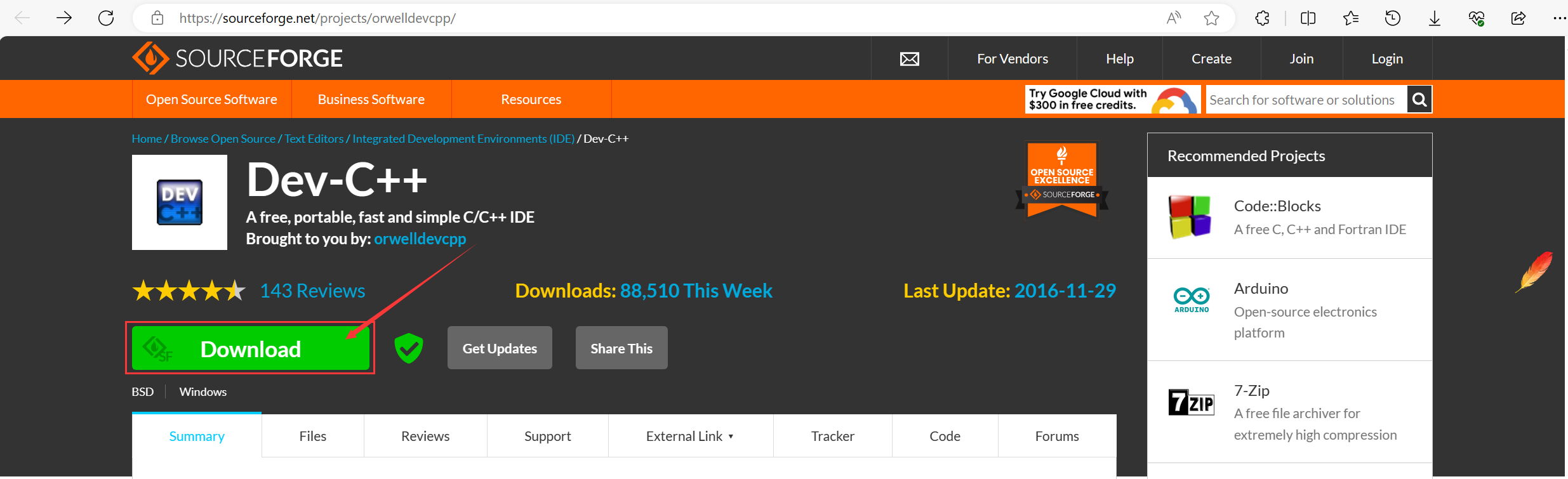This screenshot has width=1568, height=479.
Task: Click the Open Source Excellence badge
Action: [x=1062, y=180]
